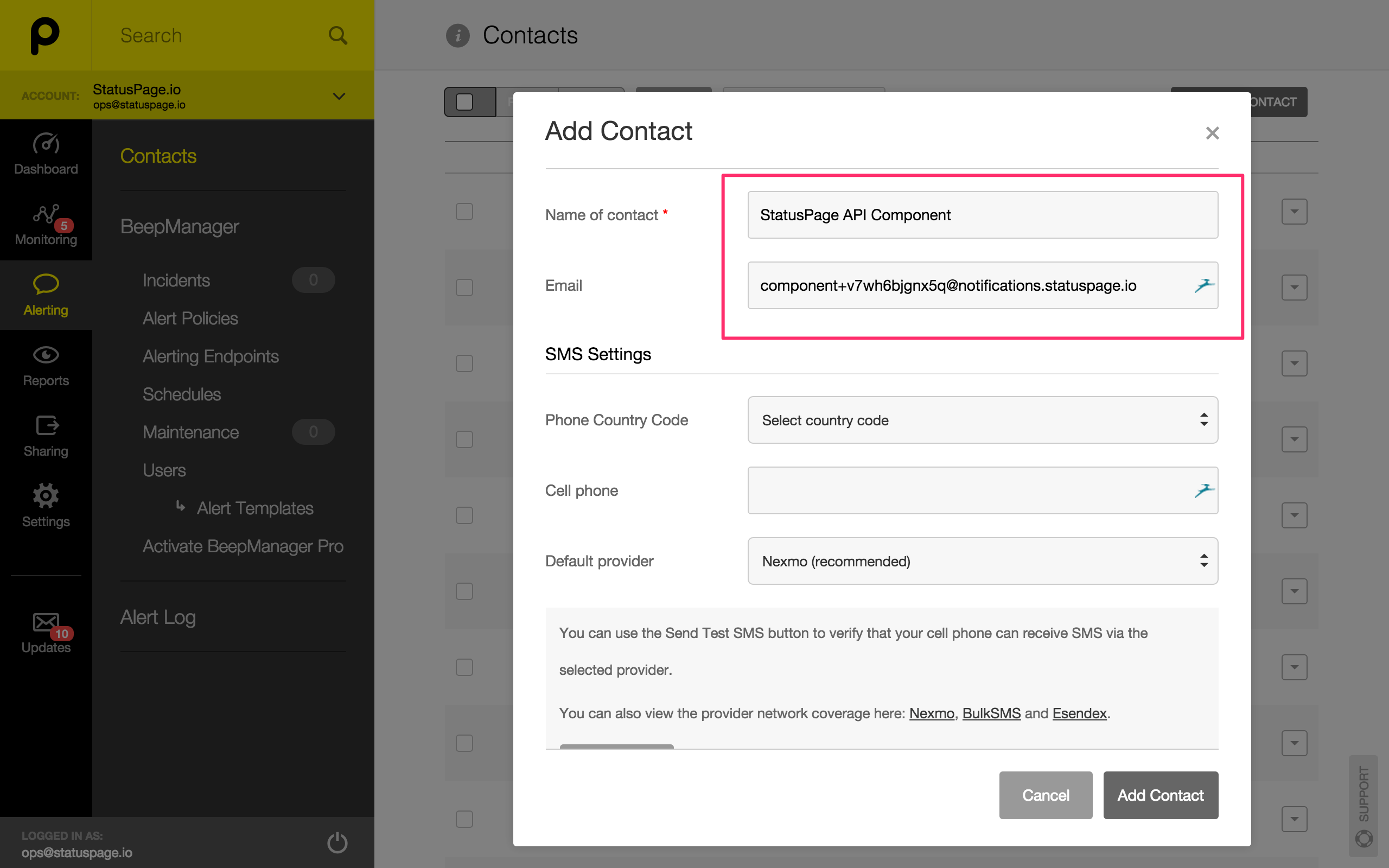Open the Reports eye icon
1389x868 pixels.
[46, 355]
